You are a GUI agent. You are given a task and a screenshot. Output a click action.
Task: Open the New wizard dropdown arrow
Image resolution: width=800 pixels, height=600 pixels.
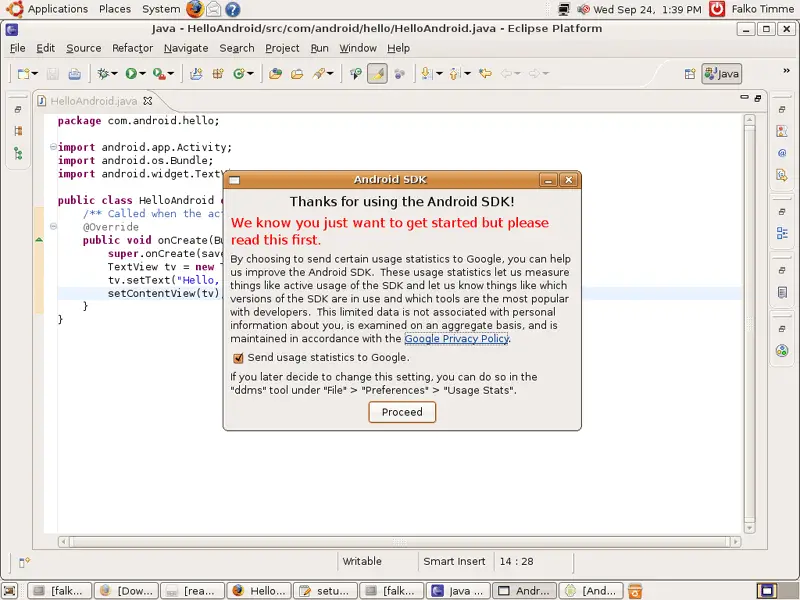pos(35,74)
